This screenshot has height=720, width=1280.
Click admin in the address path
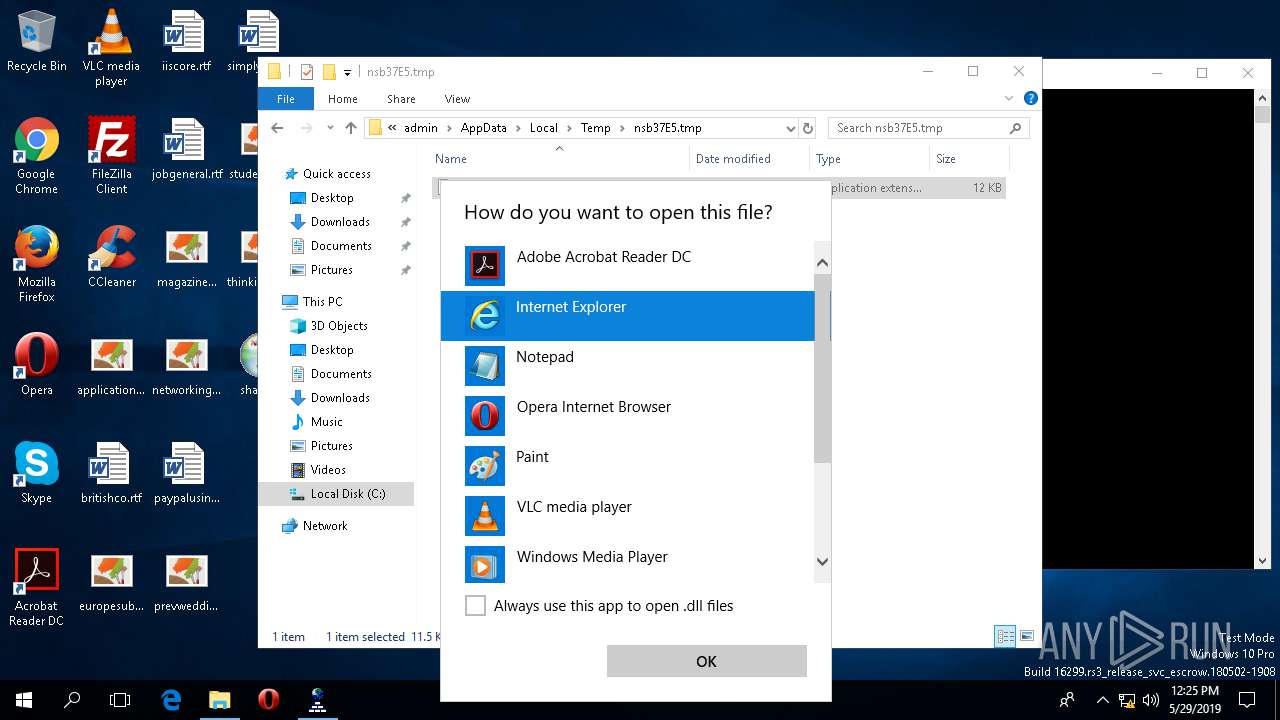[421, 128]
